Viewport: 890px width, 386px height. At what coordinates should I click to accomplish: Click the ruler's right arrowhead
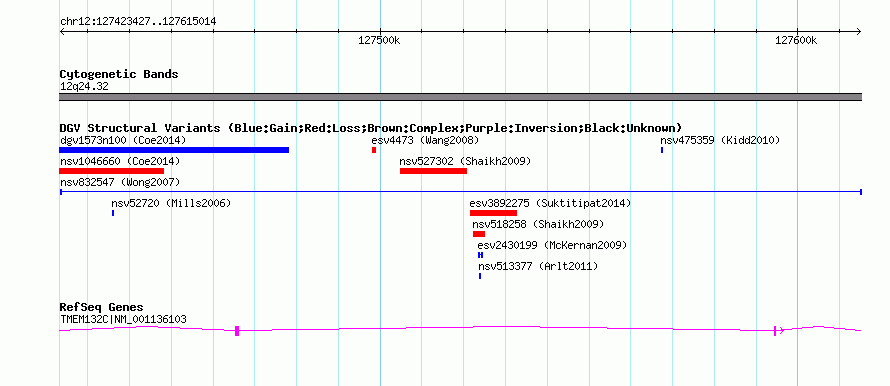tap(859, 32)
